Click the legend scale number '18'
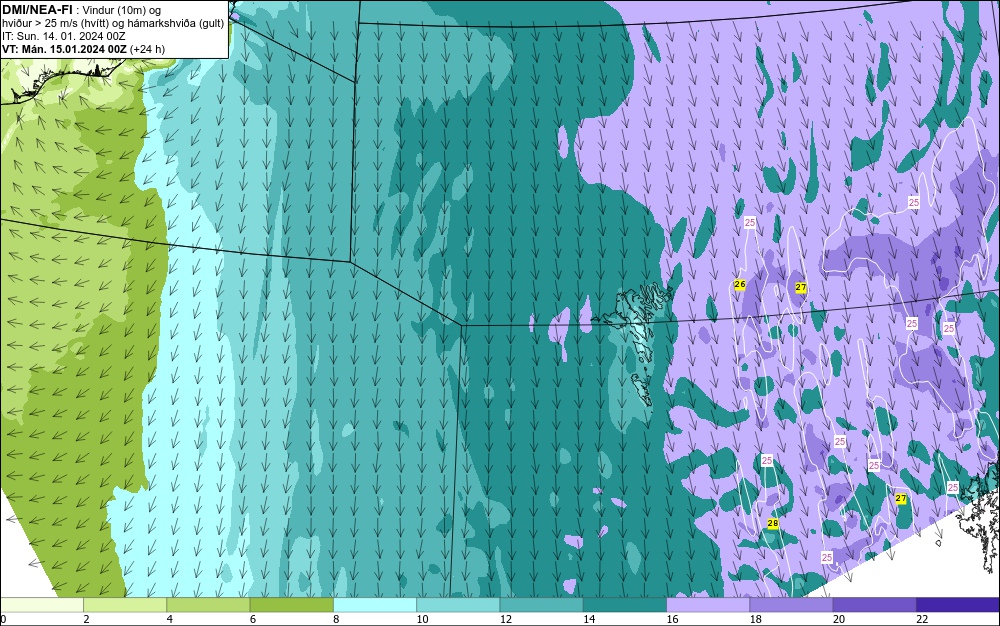This screenshot has height=626, width=1000. [x=756, y=619]
